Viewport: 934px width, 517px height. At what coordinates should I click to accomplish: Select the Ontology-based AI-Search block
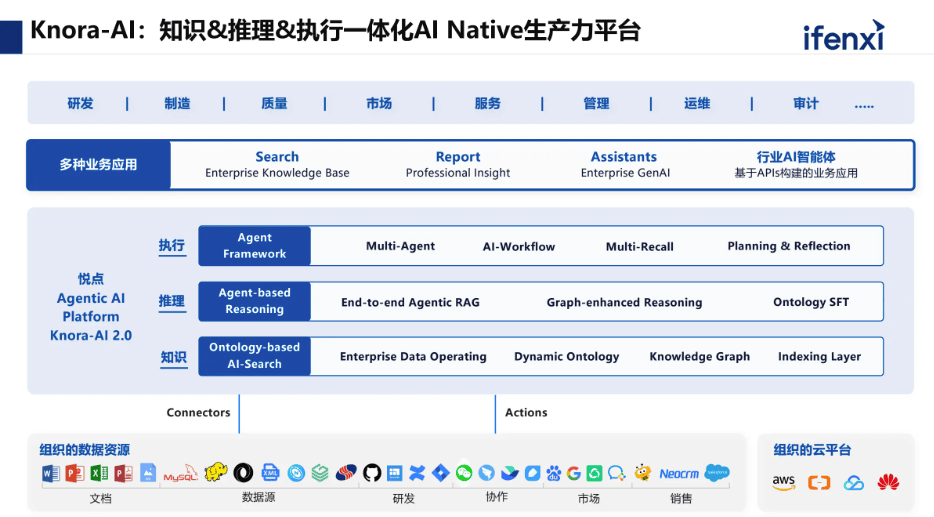coord(254,356)
